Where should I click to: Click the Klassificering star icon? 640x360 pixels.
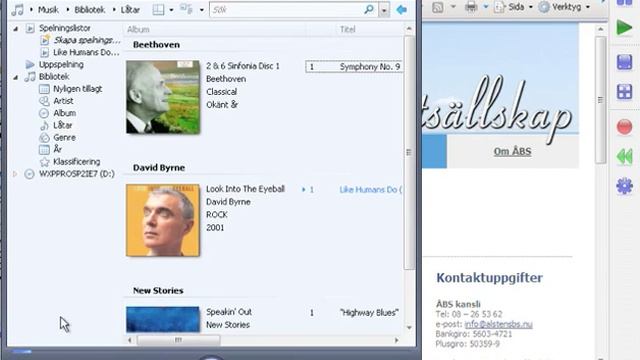pyautogui.click(x=44, y=162)
